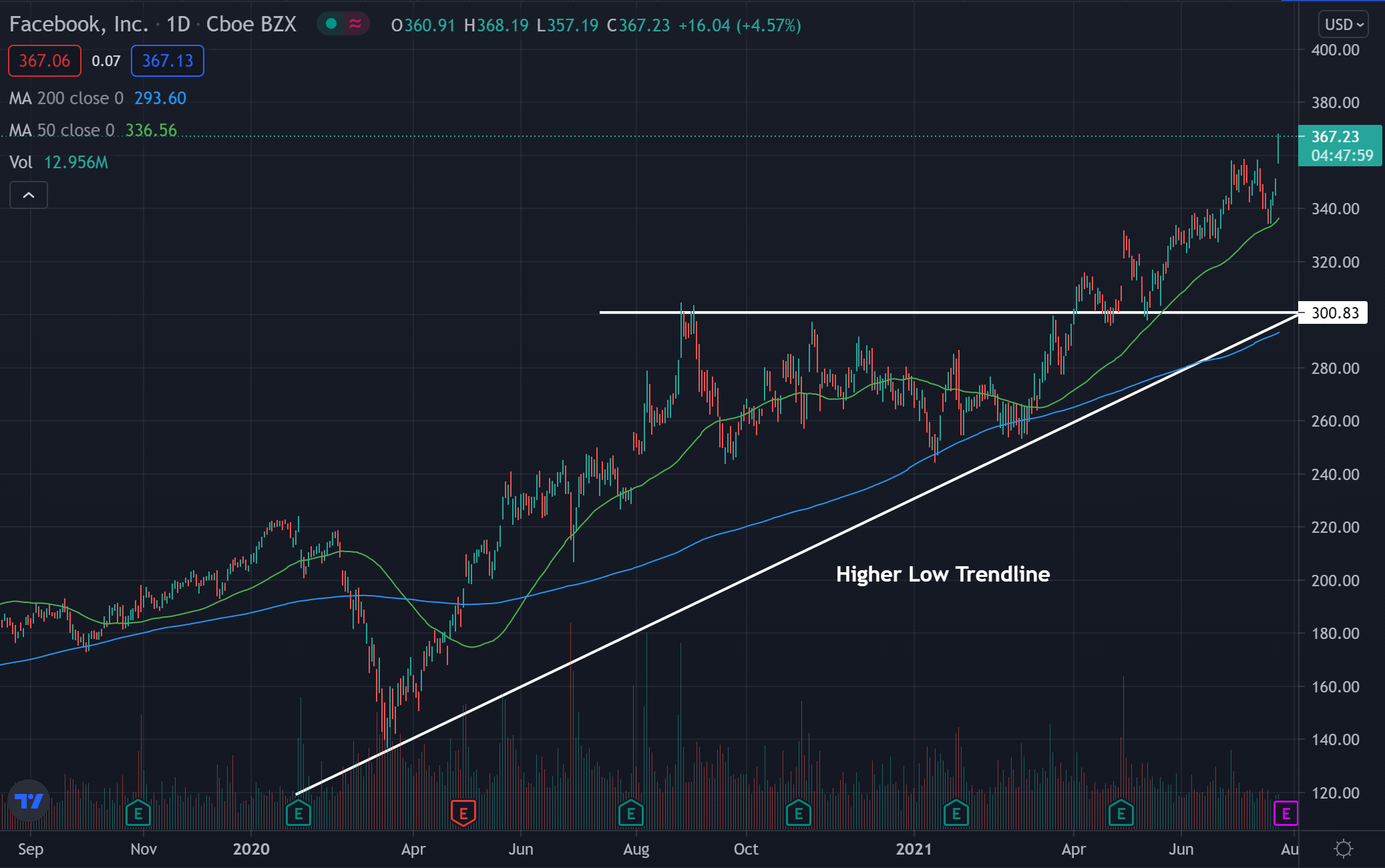This screenshot has width=1385, height=868.
Task: Open the earnings marker near May 2021
Action: [1121, 813]
